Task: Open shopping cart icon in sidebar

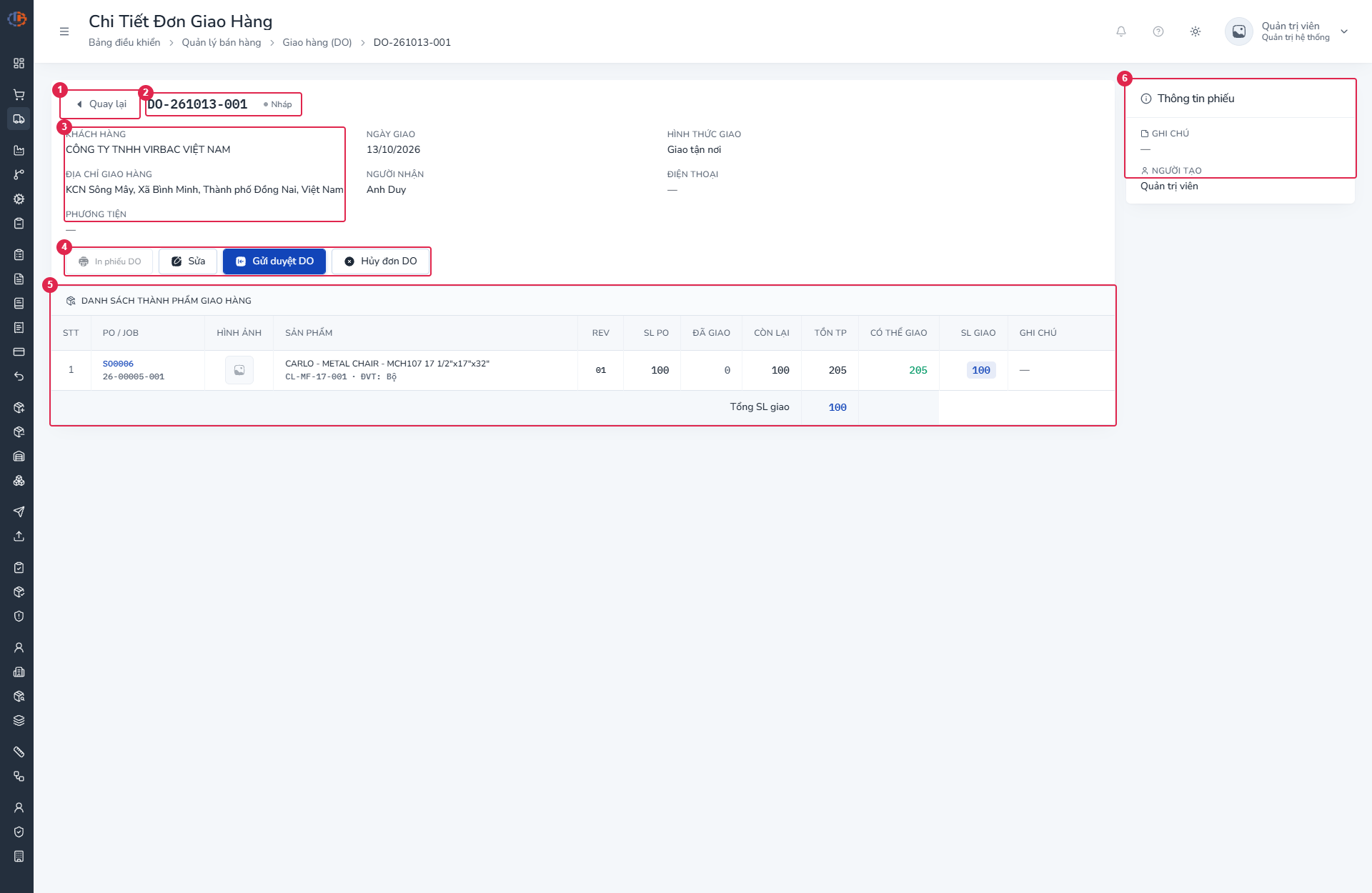Action: click(19, 95)
